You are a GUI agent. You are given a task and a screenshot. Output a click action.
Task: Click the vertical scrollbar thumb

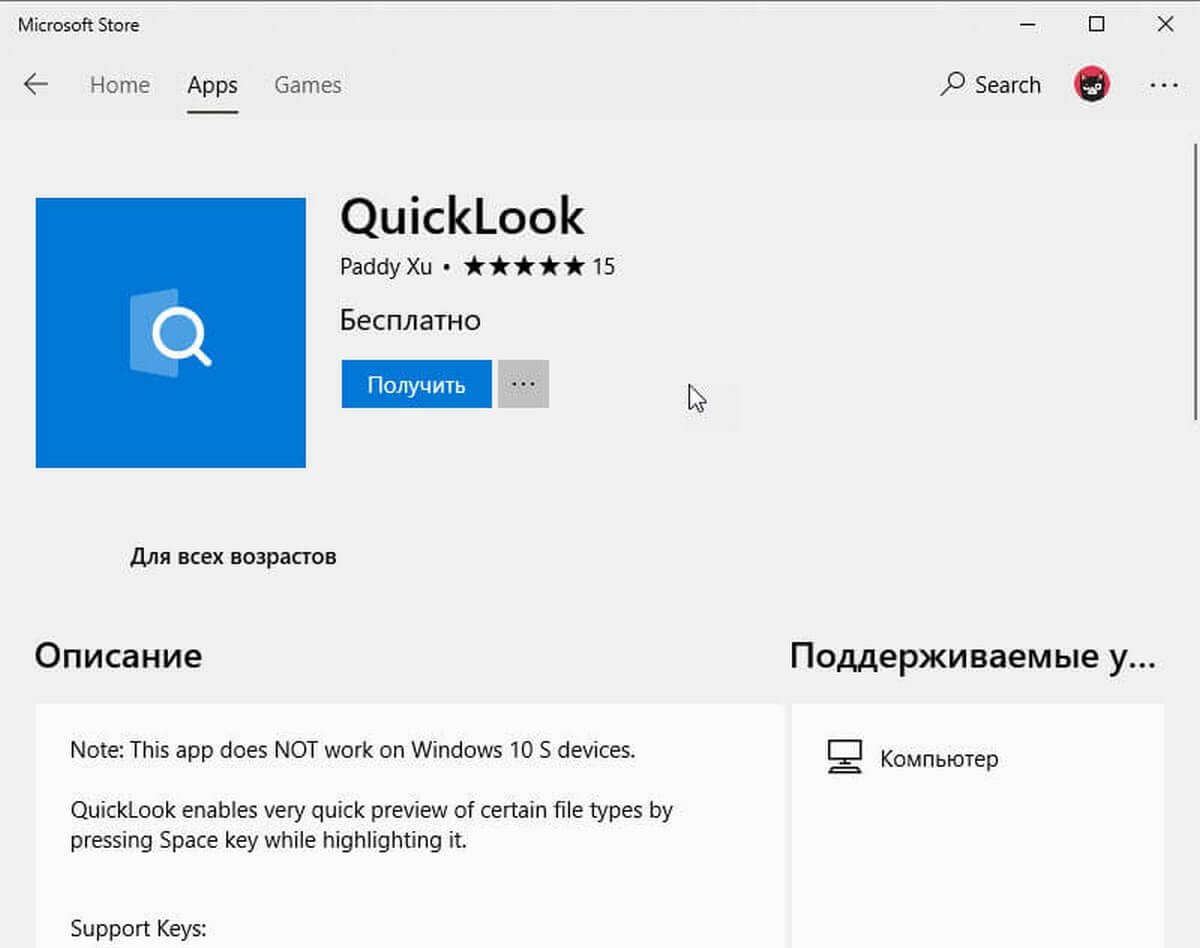tap(1194, 281)
